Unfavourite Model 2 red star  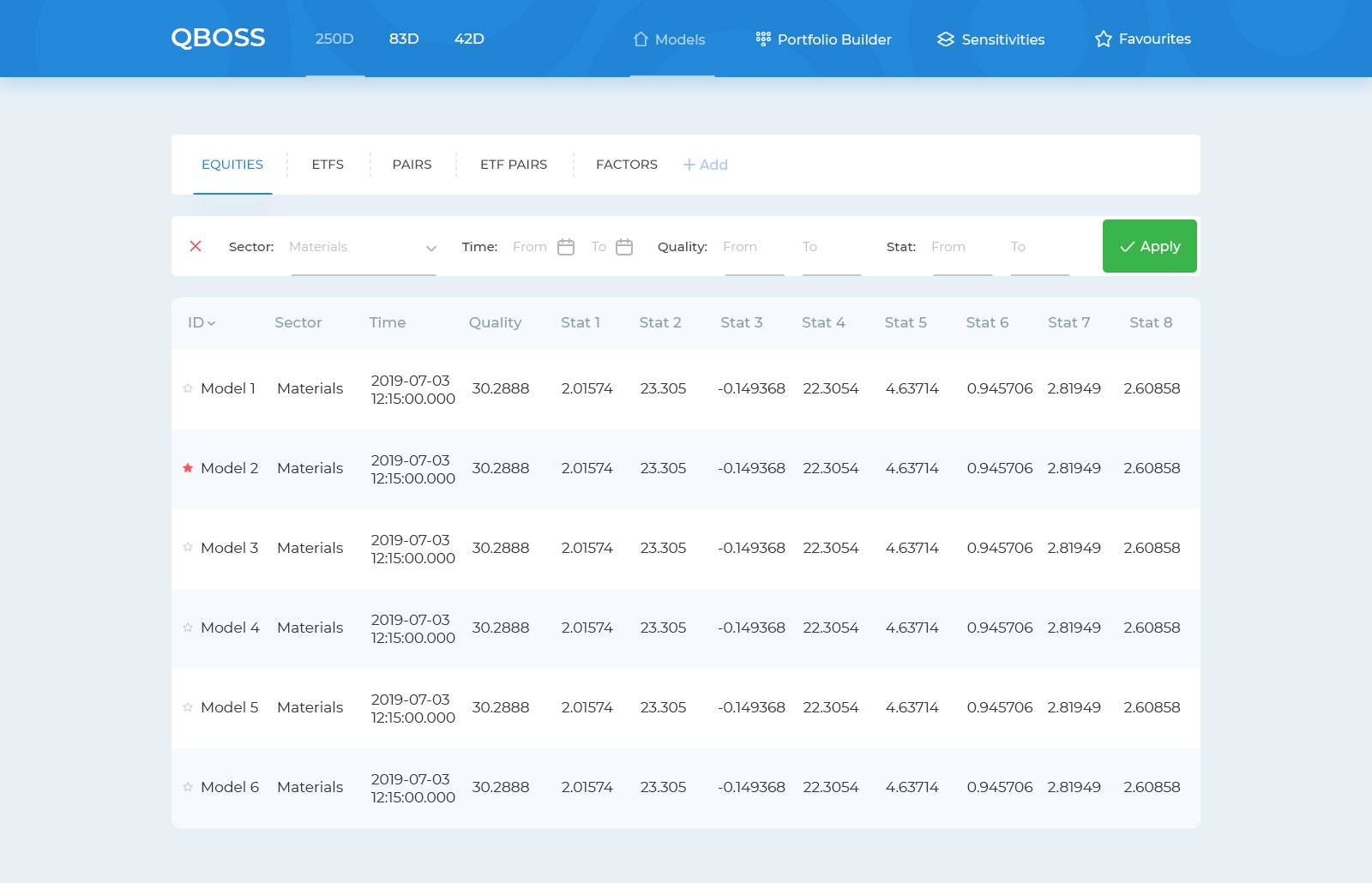188,468
